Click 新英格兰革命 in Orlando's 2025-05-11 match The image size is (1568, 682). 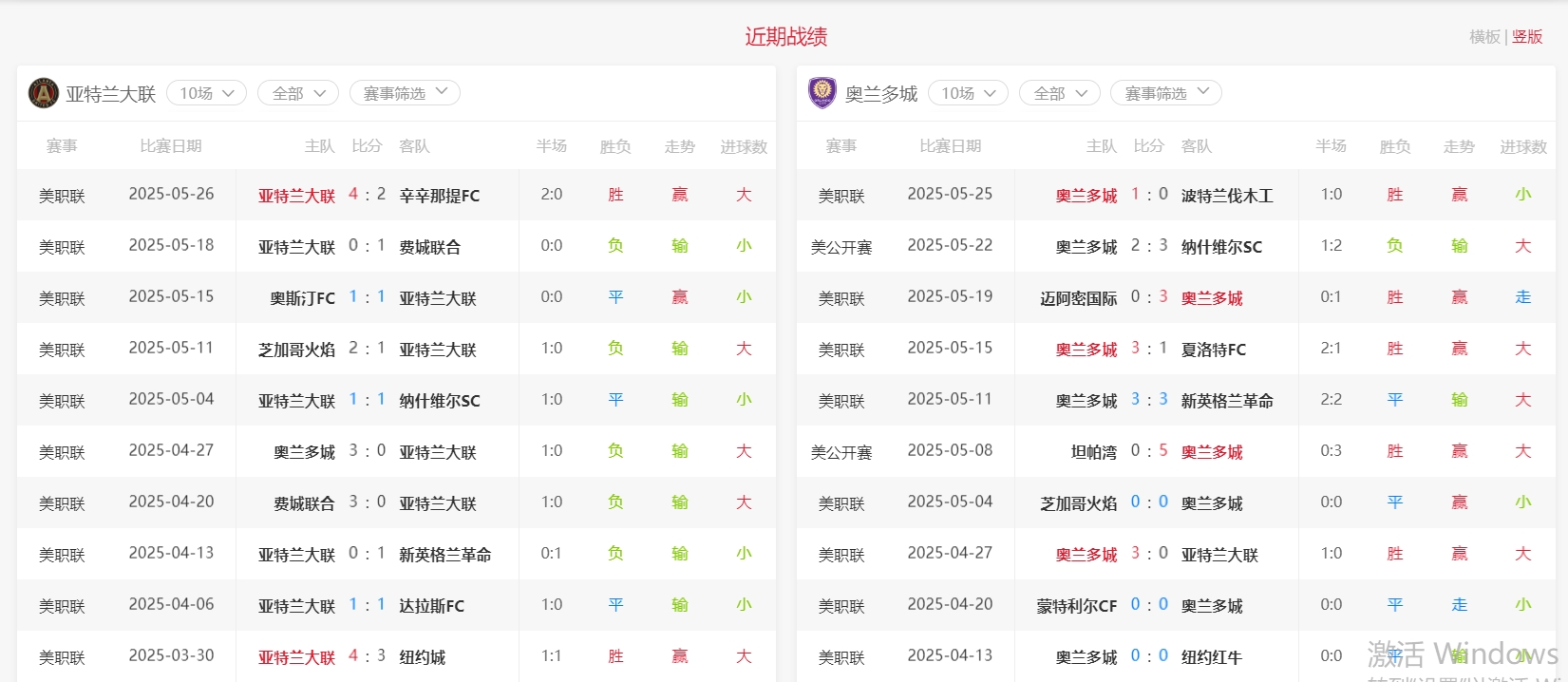point(1226,401)
